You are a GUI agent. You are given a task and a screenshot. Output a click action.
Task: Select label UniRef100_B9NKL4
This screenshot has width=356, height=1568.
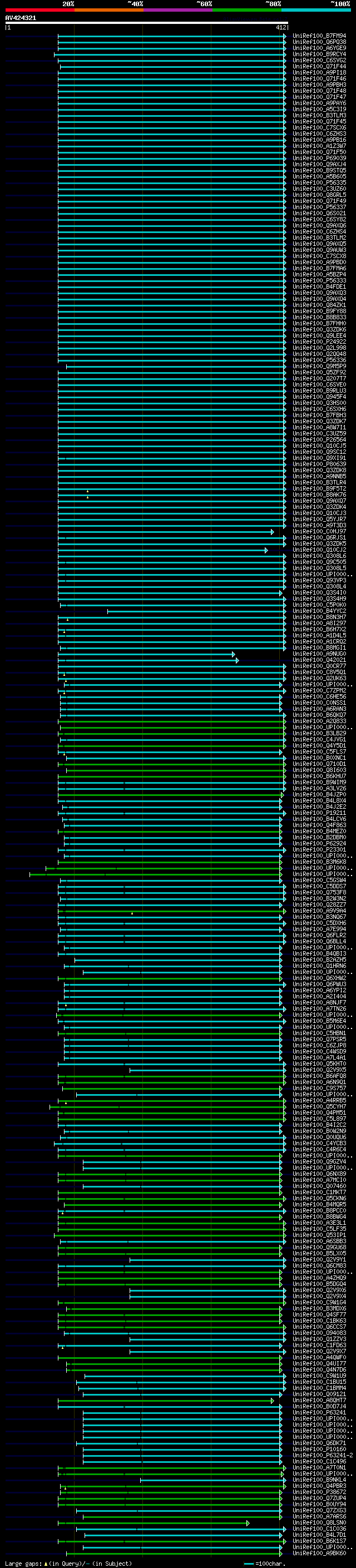click(x=319, y=1480)
